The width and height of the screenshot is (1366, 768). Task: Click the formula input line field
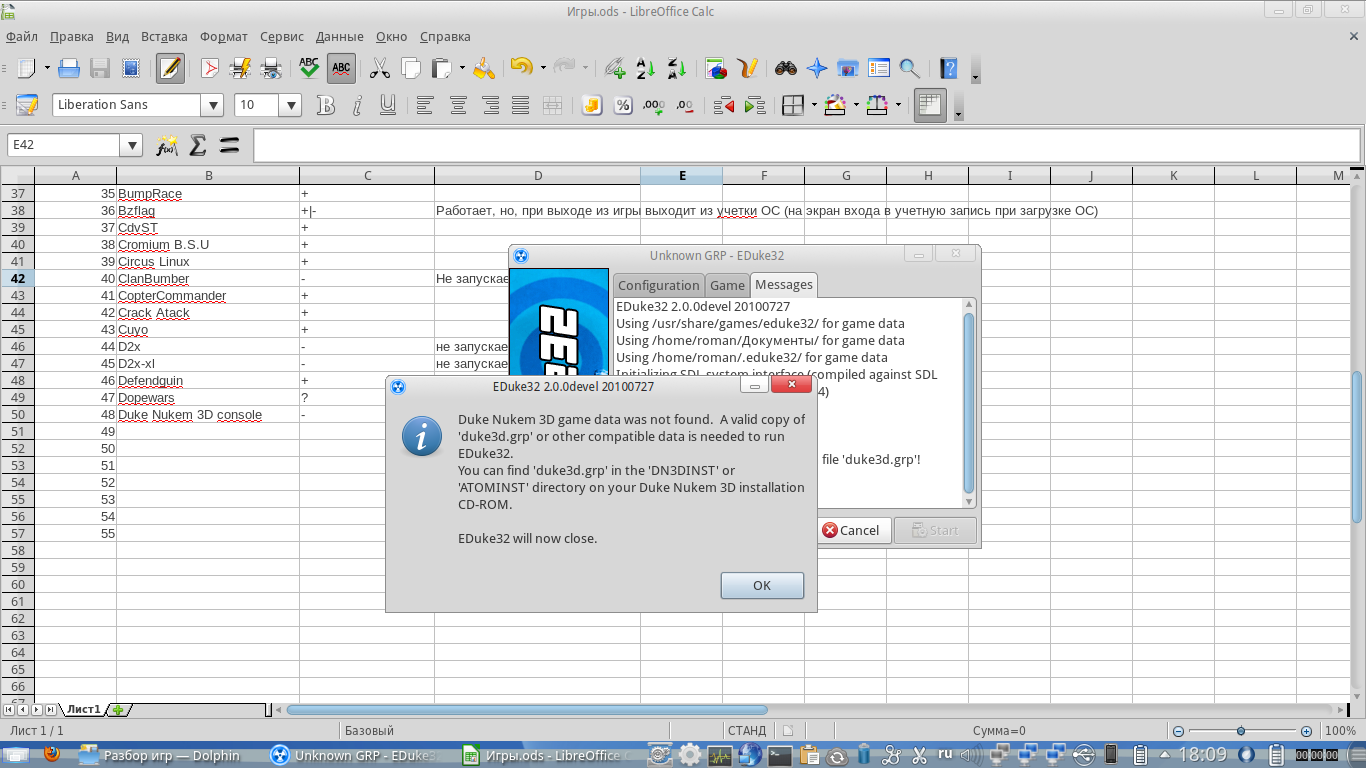807,145
